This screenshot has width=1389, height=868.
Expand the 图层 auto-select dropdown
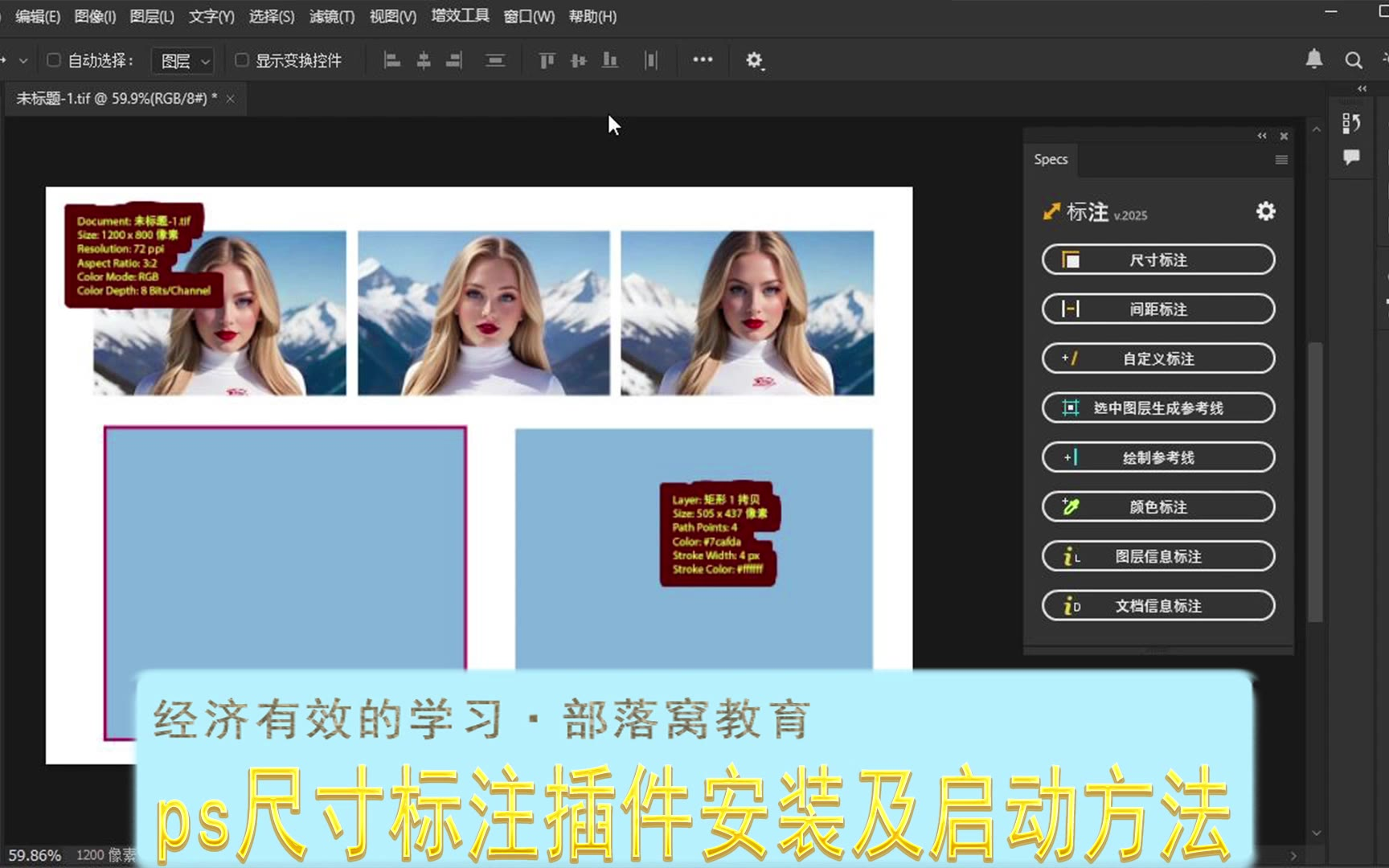(x=184, y=61)
